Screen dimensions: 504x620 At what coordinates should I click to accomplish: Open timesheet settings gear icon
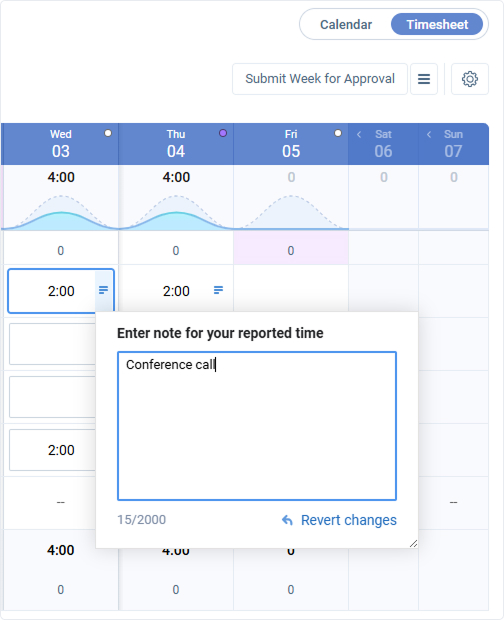pos(470,79)
